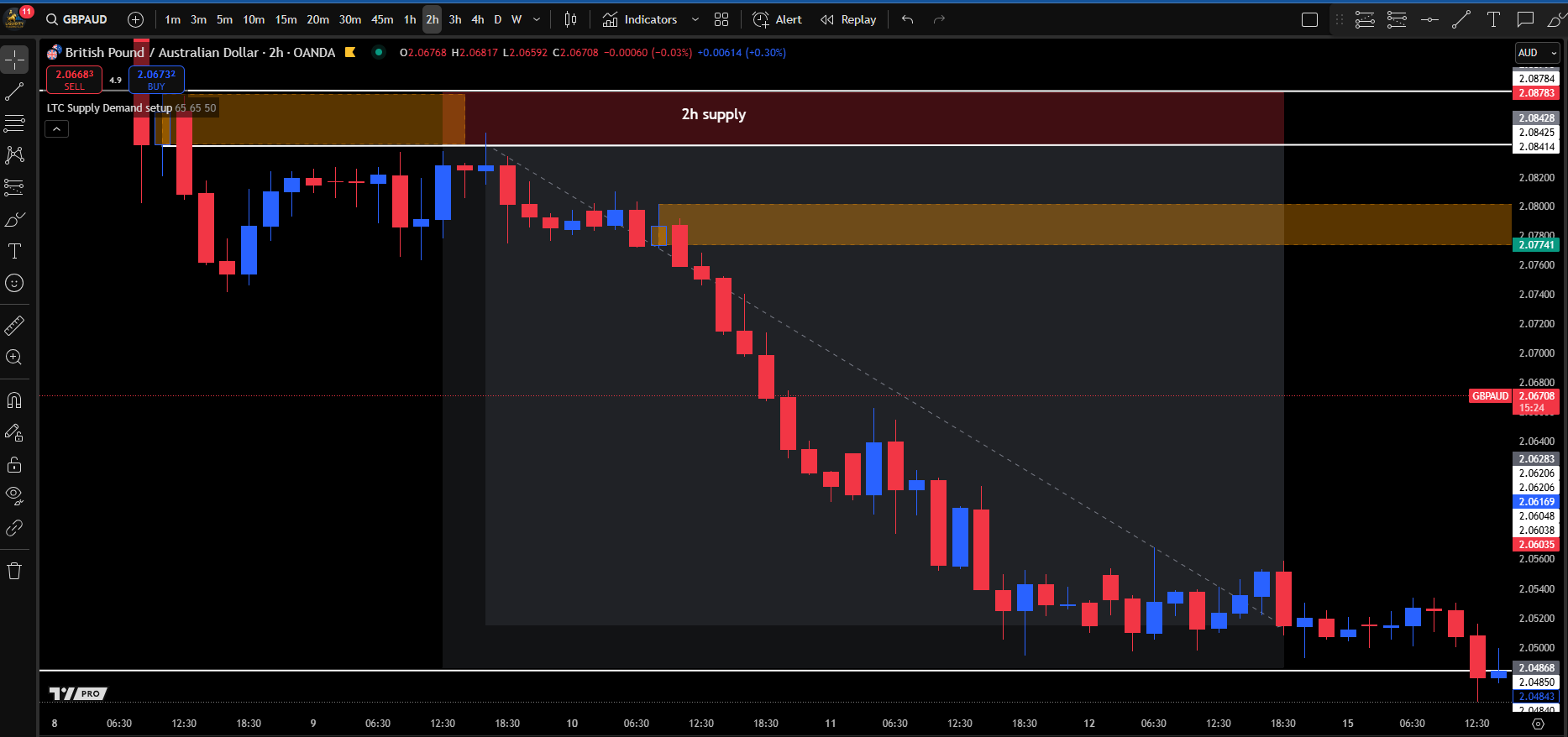Select the trend line drawing tool in left sidebar

point(14,91)
